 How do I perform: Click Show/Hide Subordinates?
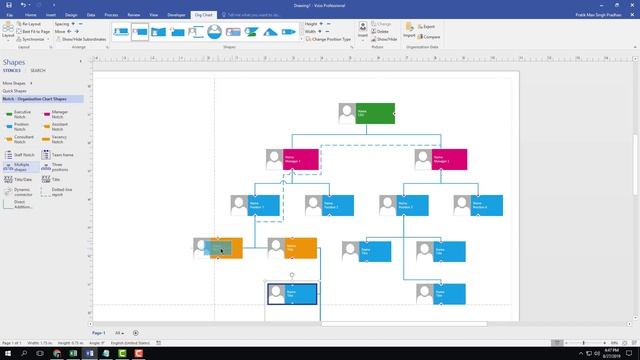pyautogui.click(x=81, y=39)
